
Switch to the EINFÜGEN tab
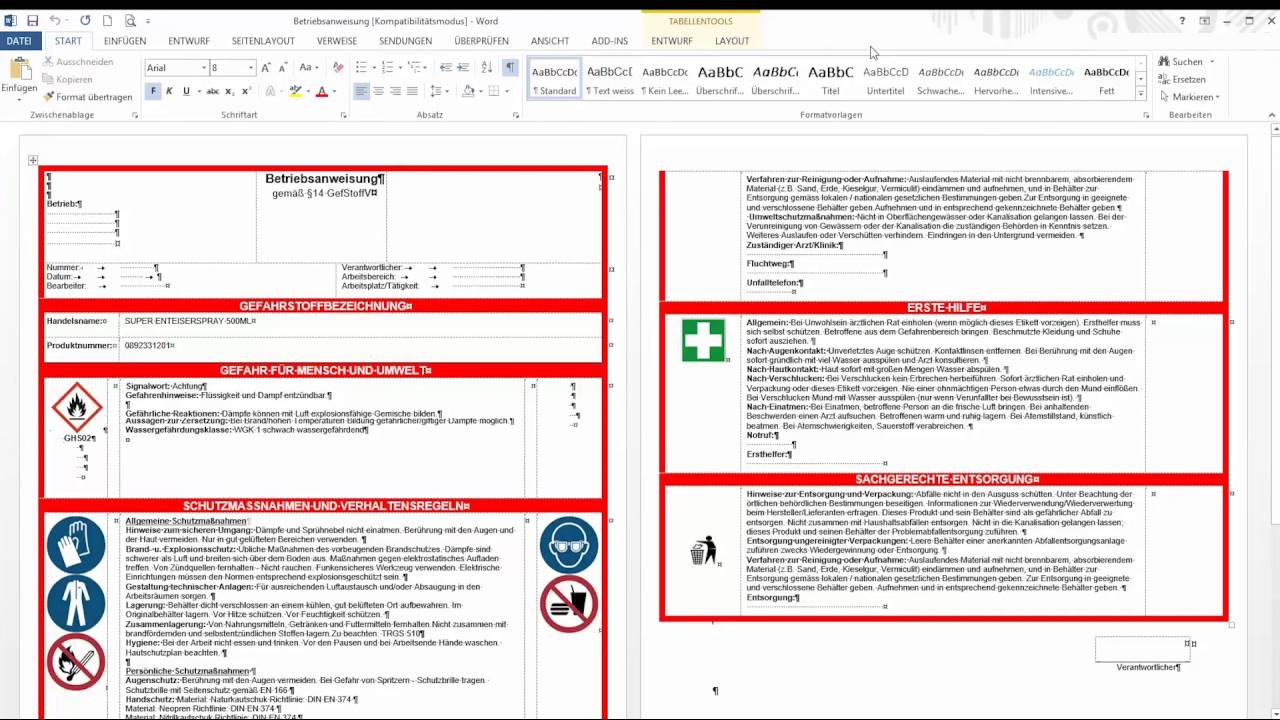[125, 41]
